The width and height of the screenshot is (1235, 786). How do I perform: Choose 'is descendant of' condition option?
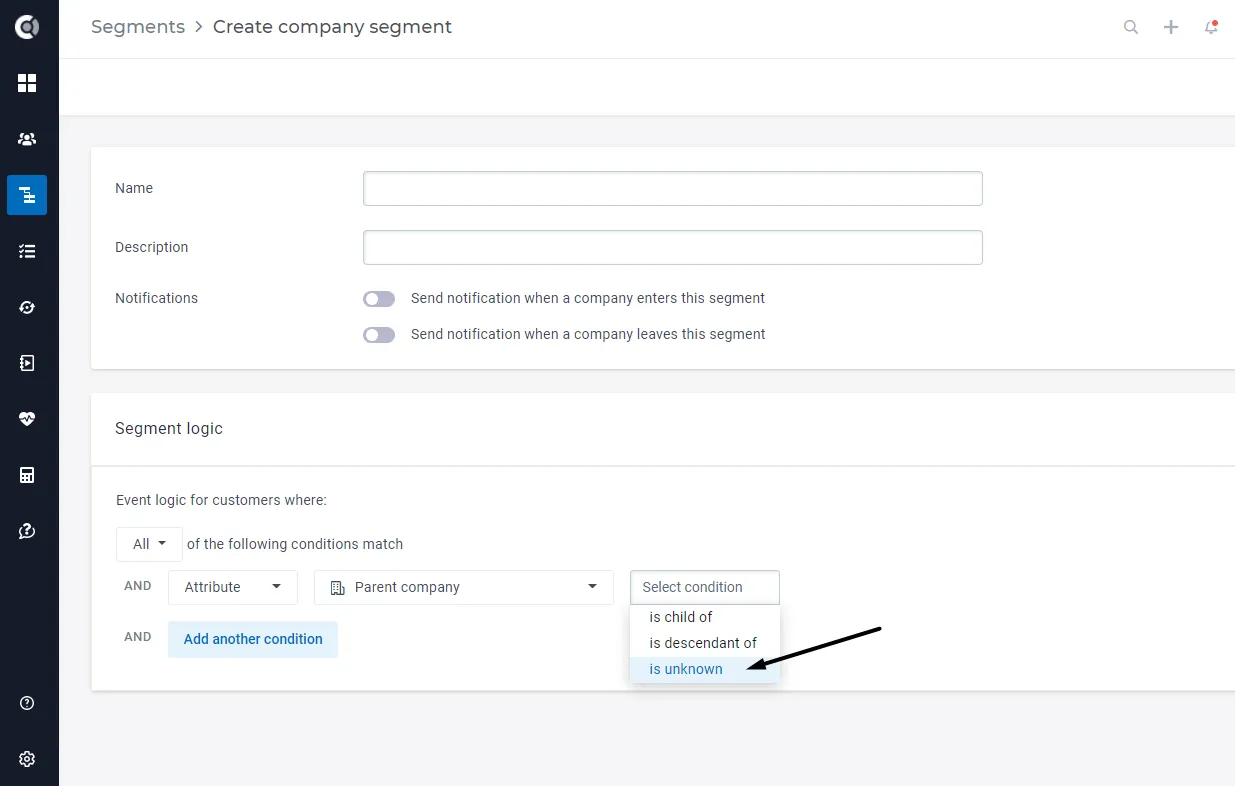(x=705, y=643)
